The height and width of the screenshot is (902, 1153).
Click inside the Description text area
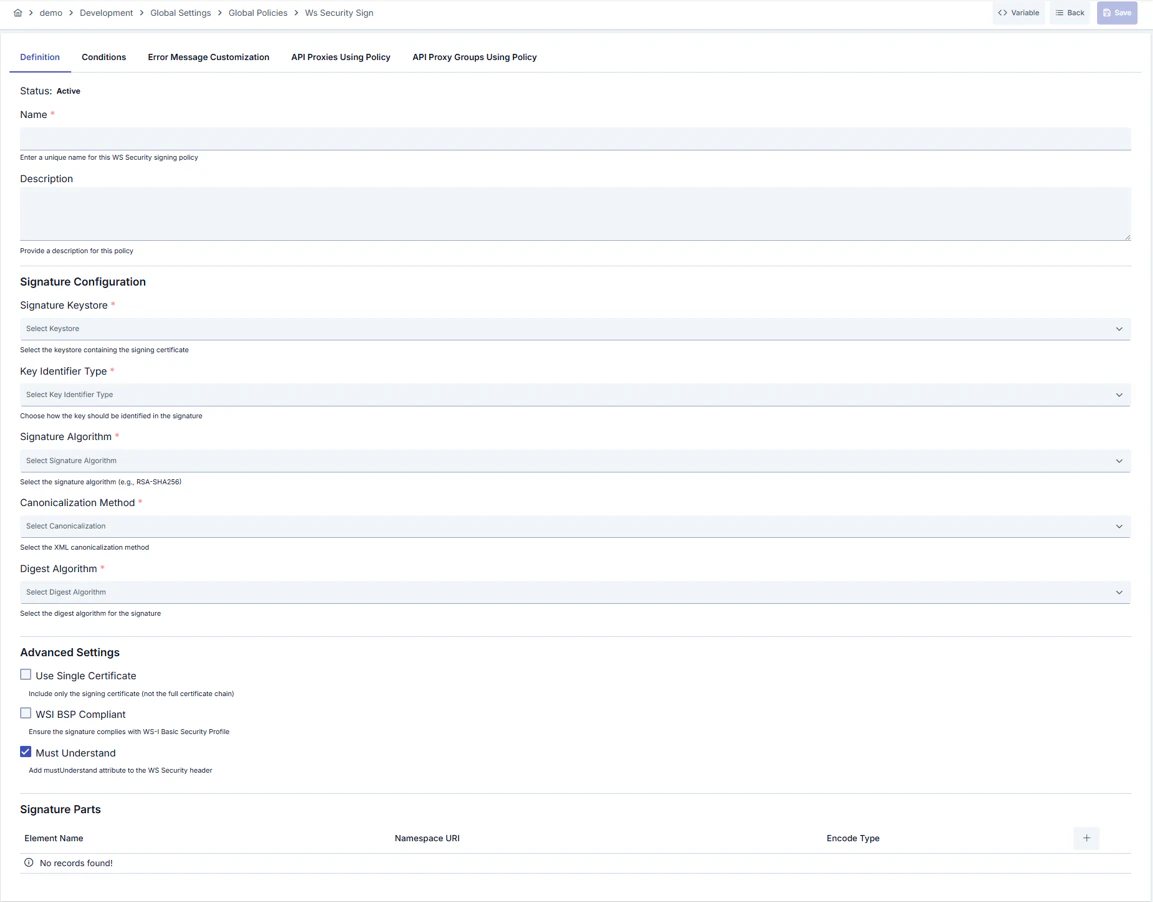tap(575, 214)
